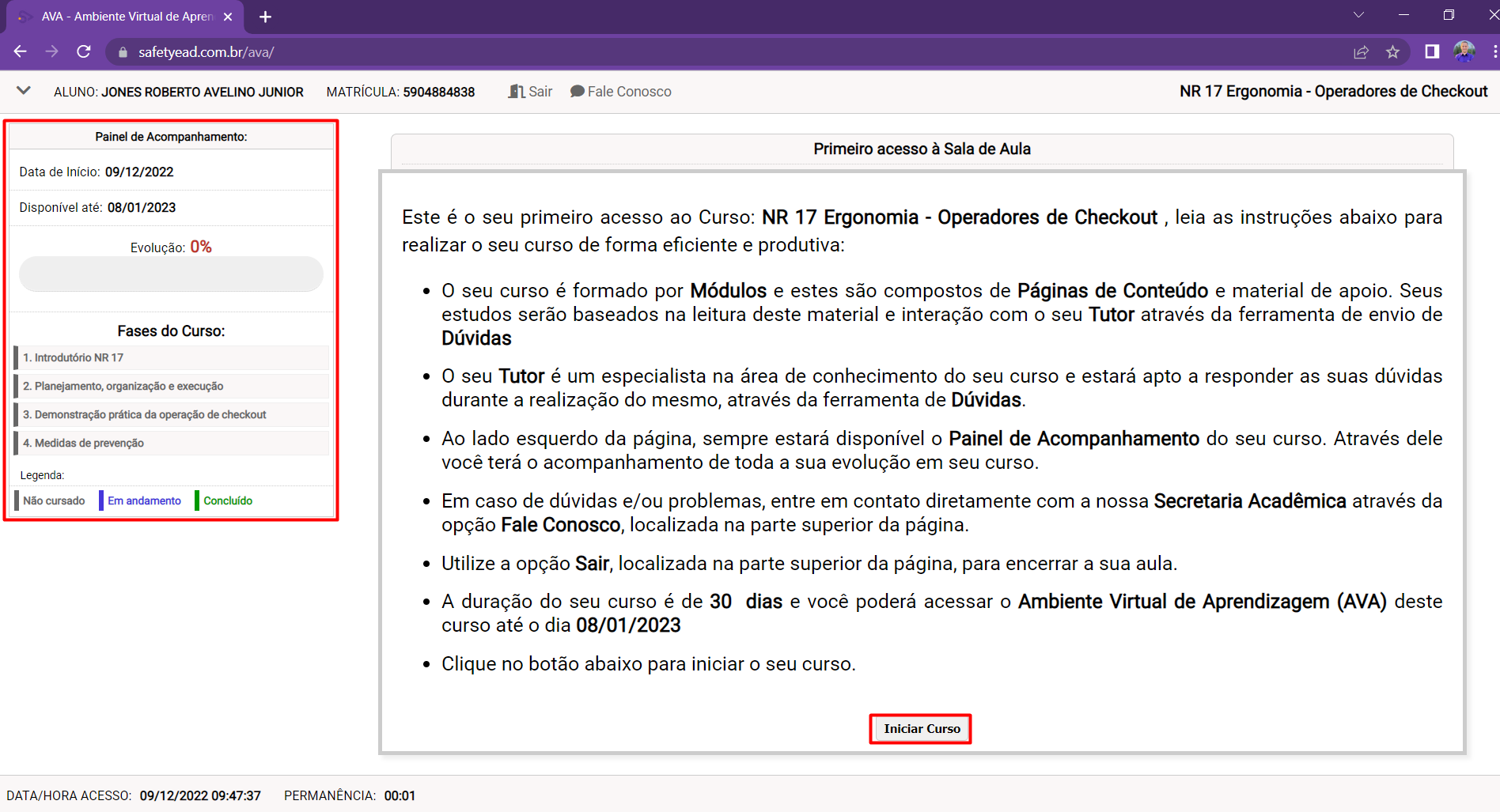Click course title NR 17 Ergonomia header
1500x812 pixels.
[x=1333, y=91]
